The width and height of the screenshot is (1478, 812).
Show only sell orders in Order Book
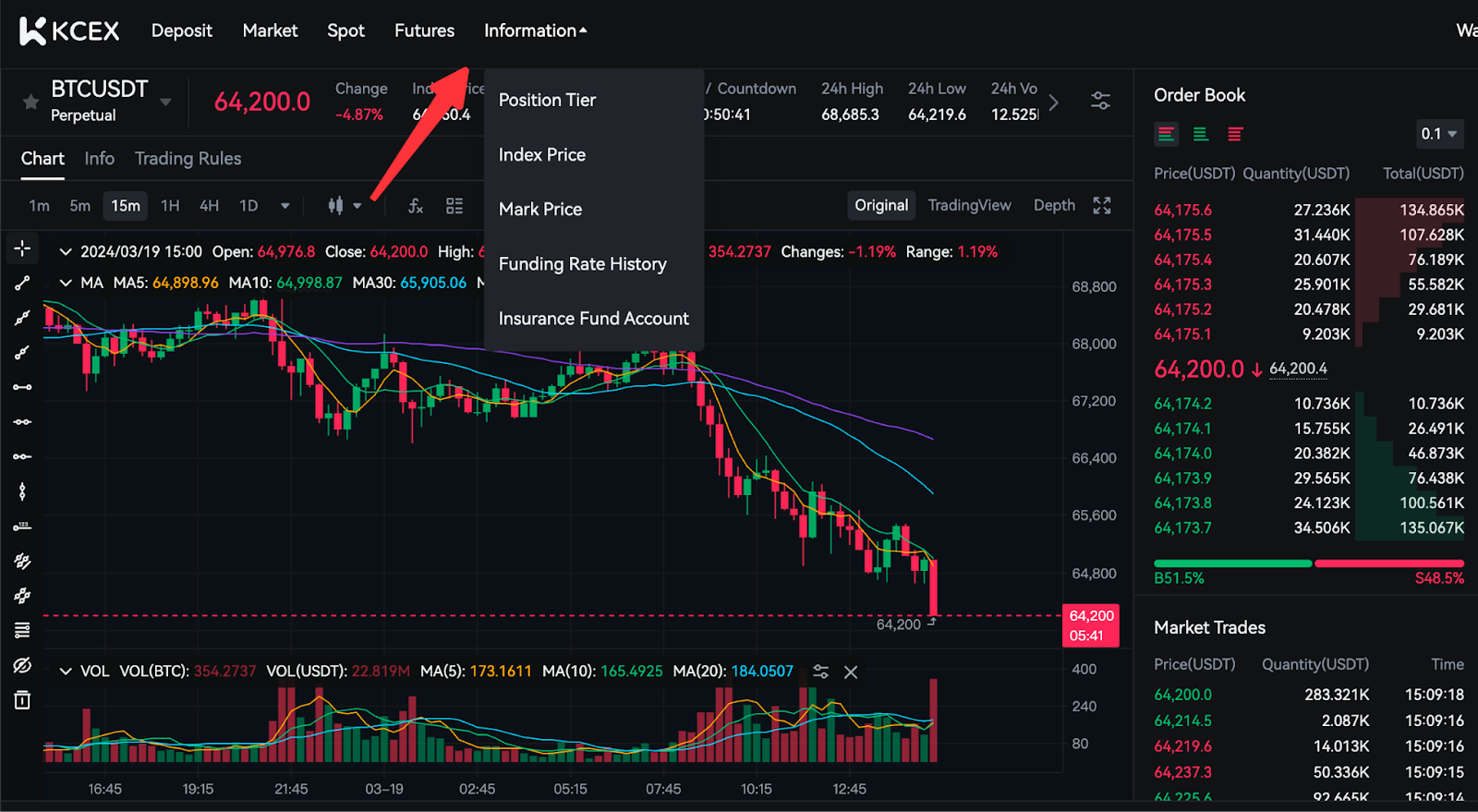(x=1235, y=135)
